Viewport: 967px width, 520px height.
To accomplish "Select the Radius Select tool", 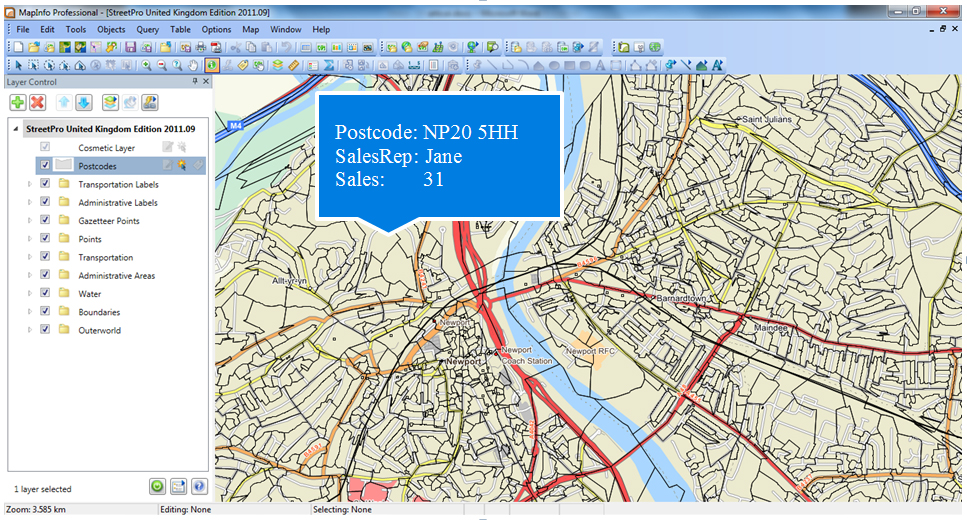I will click(49, 65).
